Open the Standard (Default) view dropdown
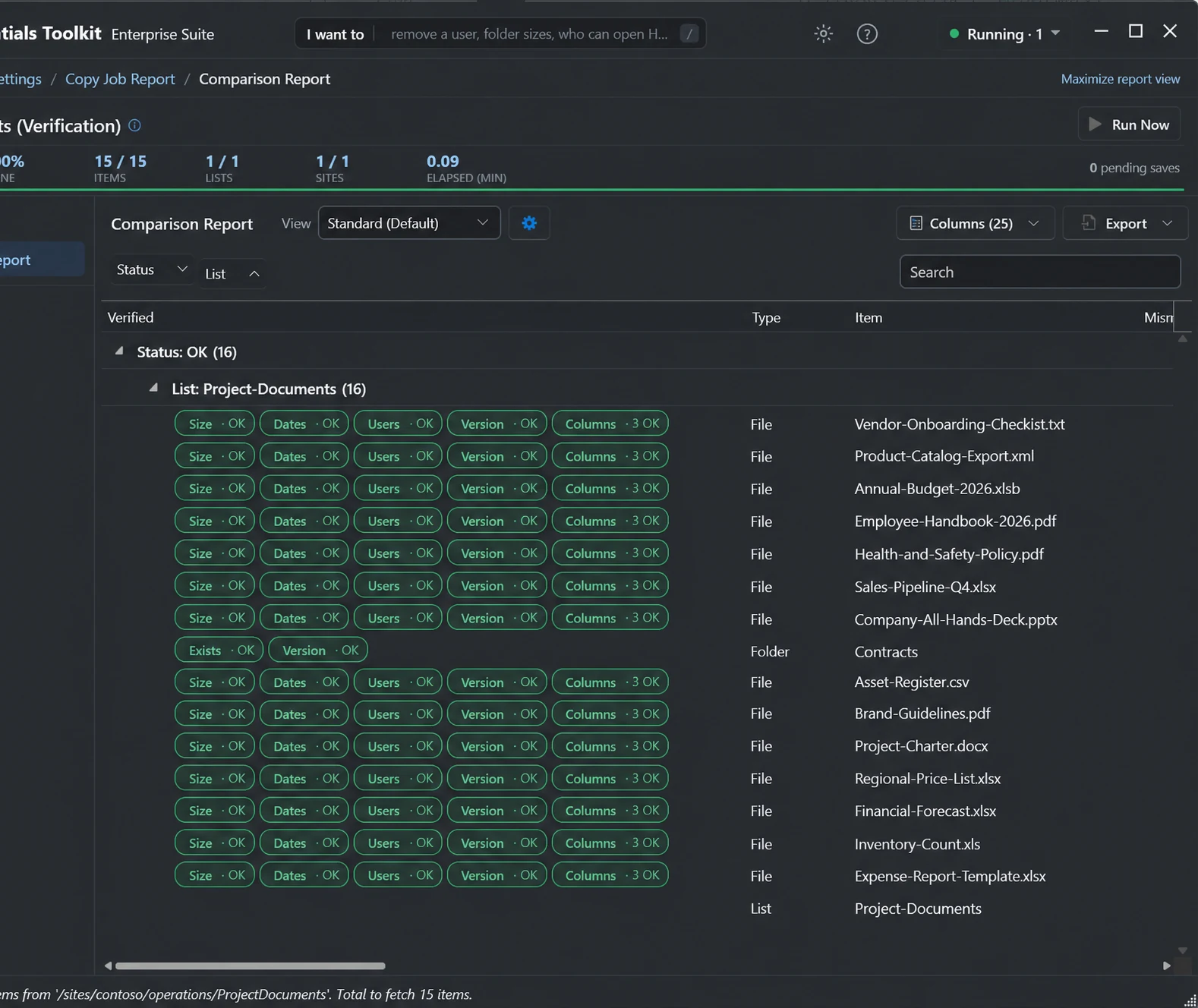1198x1008 pixels. click(x=409, y=223)
